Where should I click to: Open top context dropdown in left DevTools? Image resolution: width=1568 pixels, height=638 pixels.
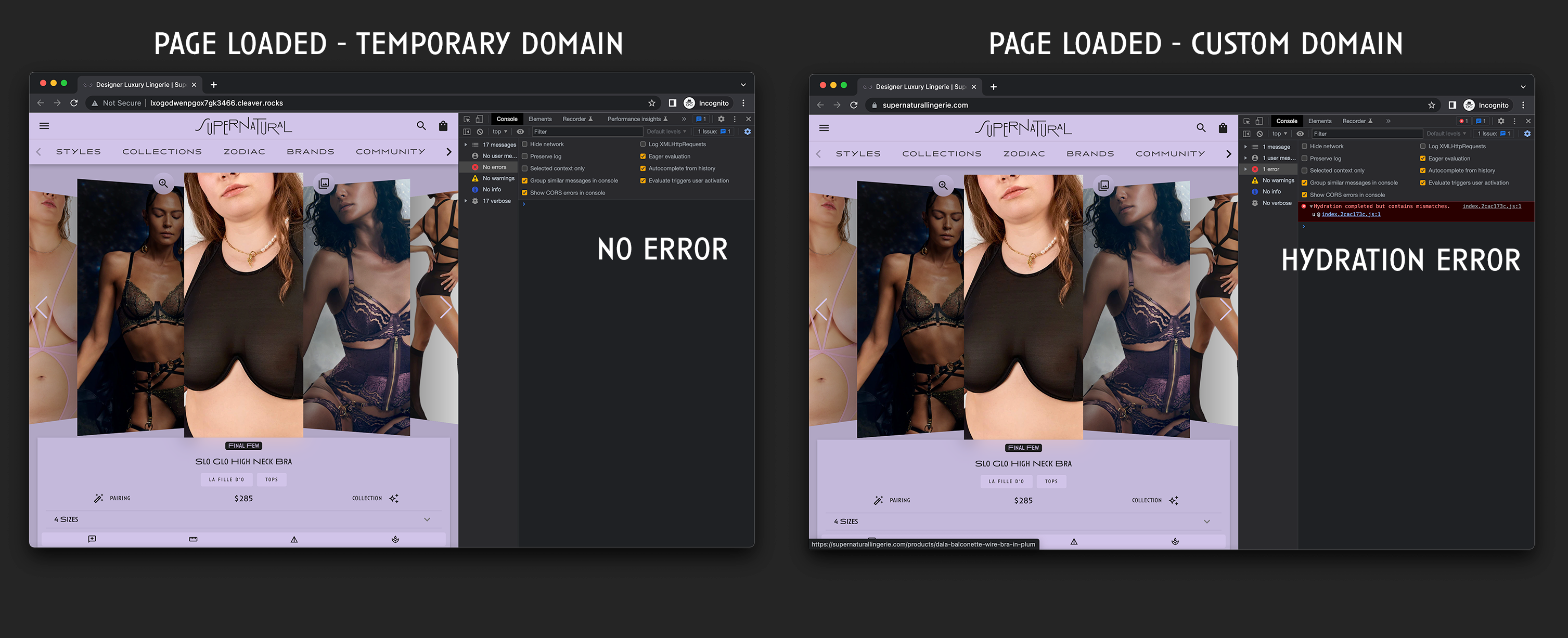coord(500,132)
